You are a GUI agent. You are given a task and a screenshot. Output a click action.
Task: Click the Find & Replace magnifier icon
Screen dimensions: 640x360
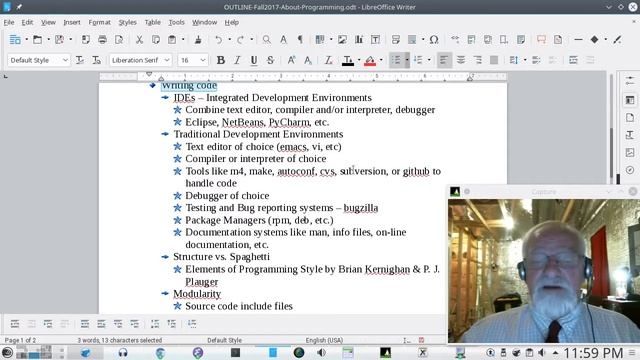pyautogui.click(x=267, y=40)
